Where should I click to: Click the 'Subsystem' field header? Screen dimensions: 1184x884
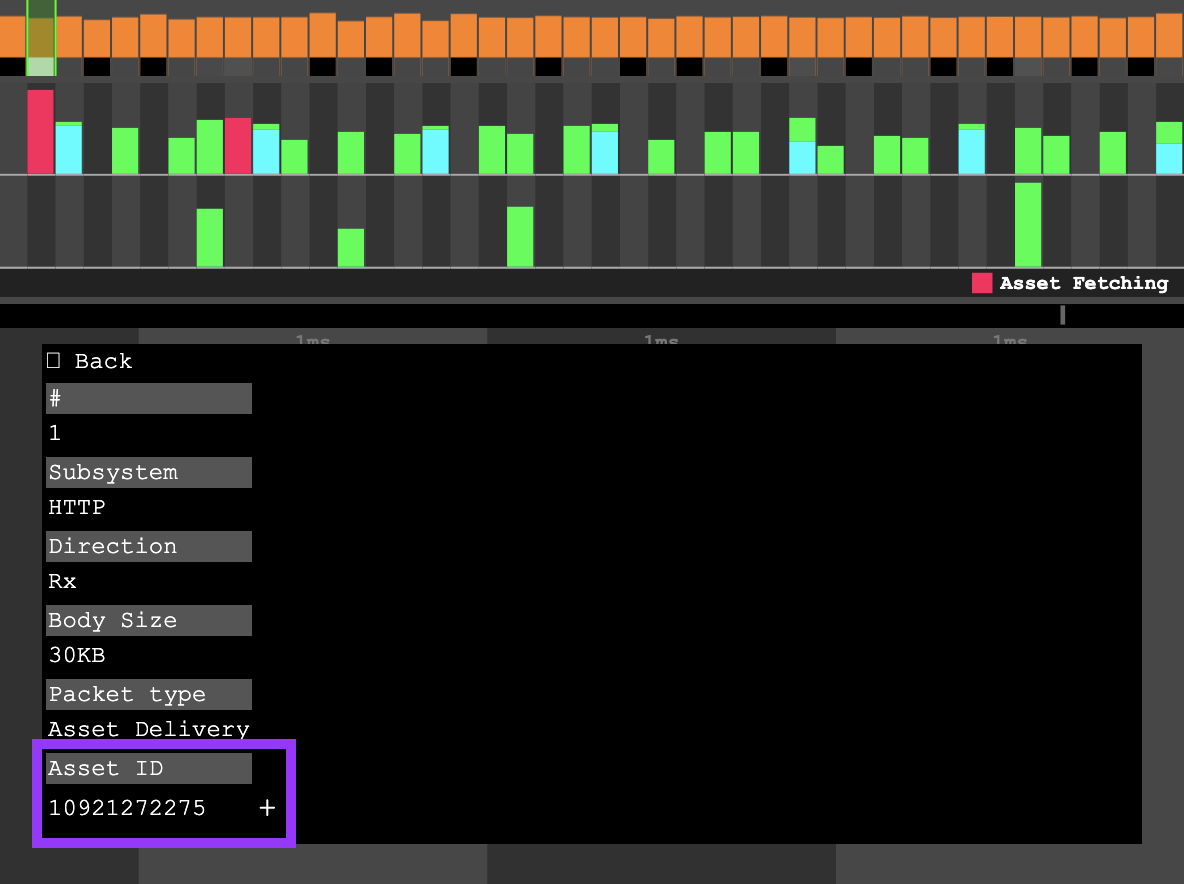(149, 472)
